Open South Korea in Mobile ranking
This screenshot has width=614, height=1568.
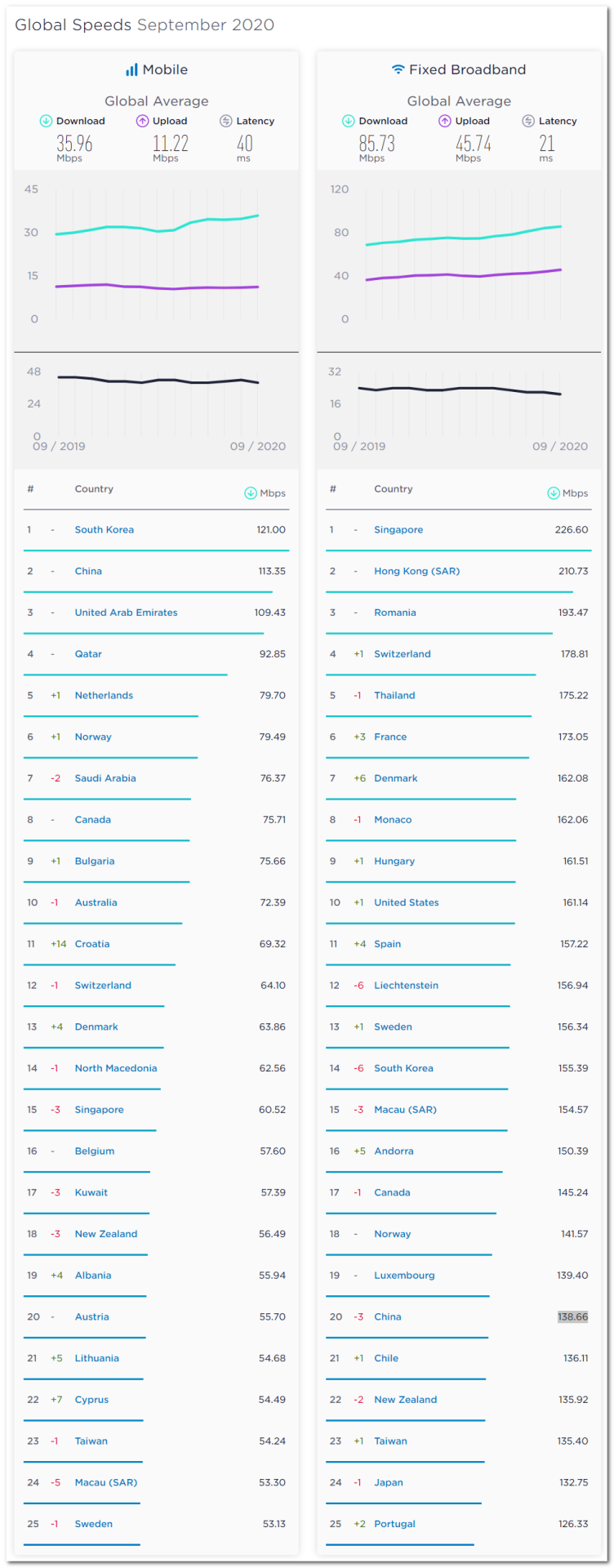tap(104, 530)
